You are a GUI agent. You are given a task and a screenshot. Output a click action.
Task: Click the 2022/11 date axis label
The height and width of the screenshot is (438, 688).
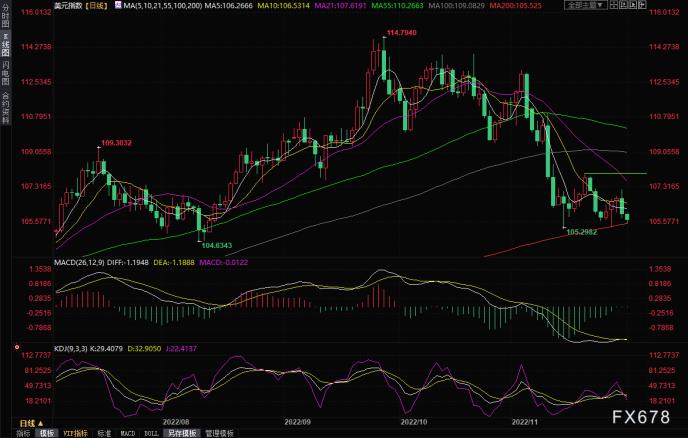tap(525, 422)
